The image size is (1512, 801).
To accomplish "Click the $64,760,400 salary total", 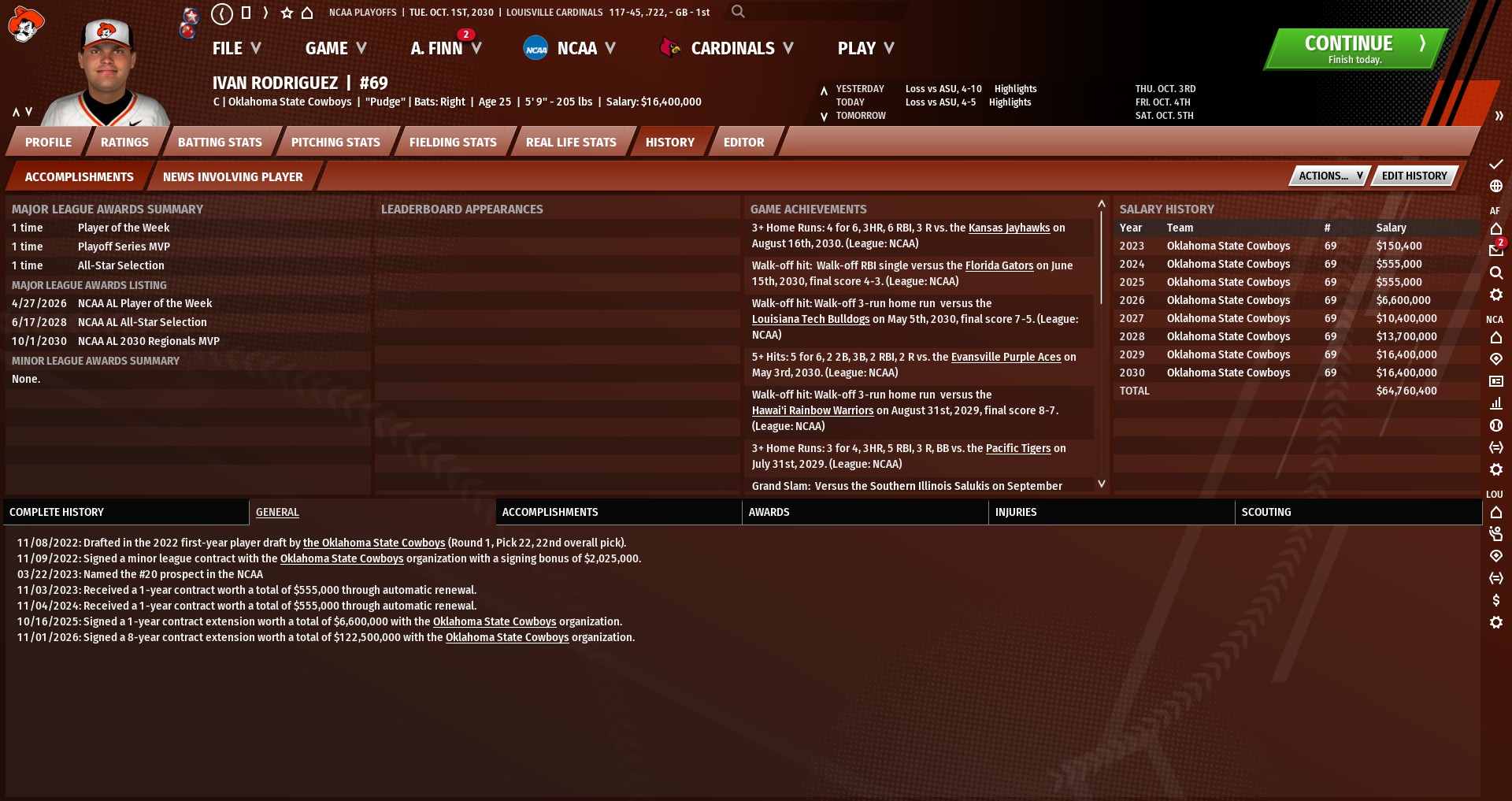I will [x=1406, y=391].
